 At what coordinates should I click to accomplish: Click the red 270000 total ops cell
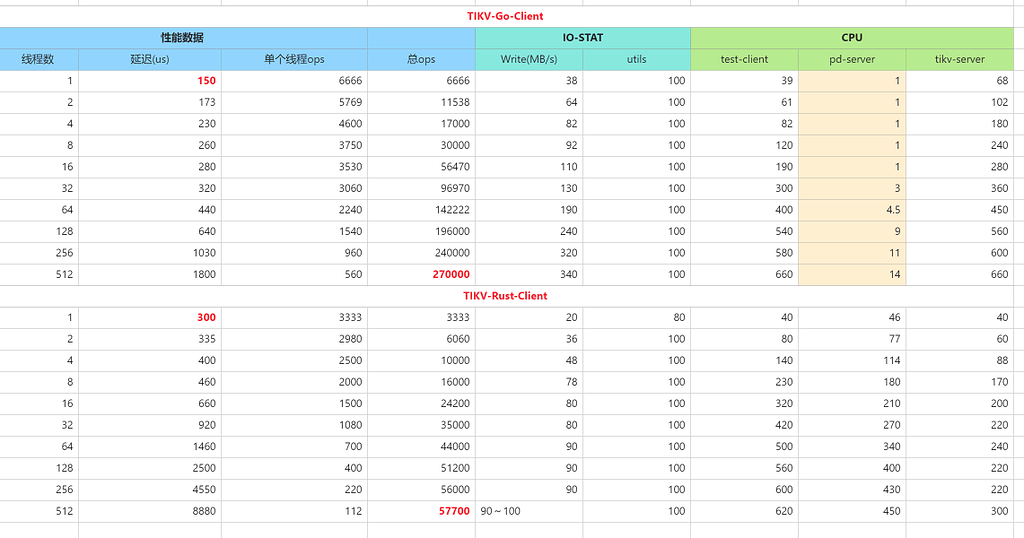[450, 274]
